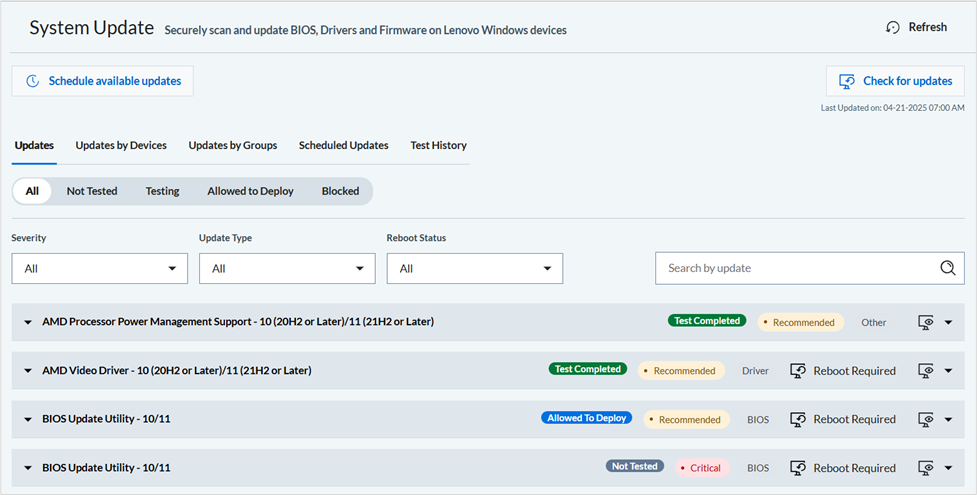Viewport: 977px width, 495px height.
Task: Select the Not Tested filter pill
Action: coord(92,191)
